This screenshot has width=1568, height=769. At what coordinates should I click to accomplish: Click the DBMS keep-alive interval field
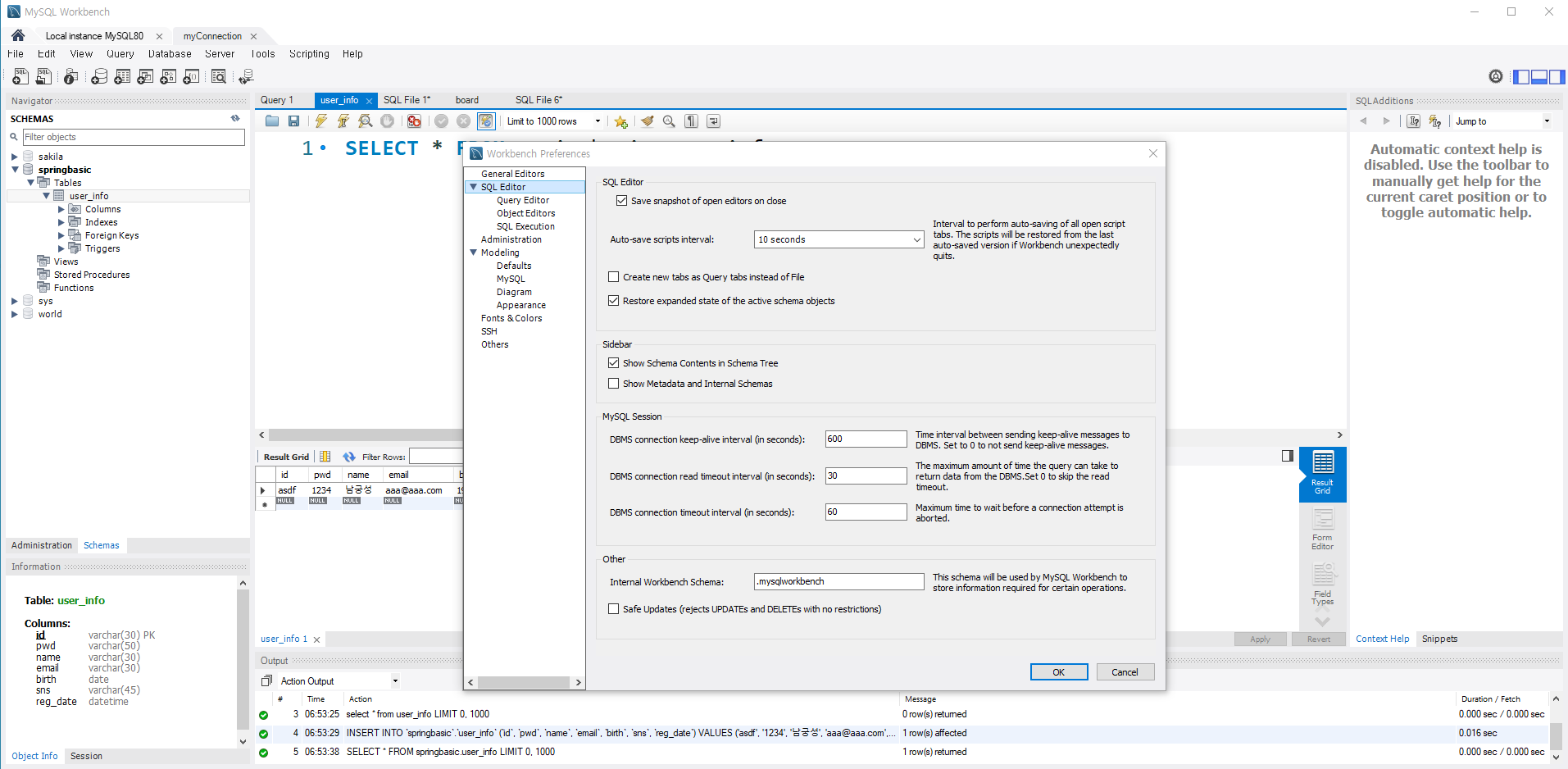[x=866, y=439]
